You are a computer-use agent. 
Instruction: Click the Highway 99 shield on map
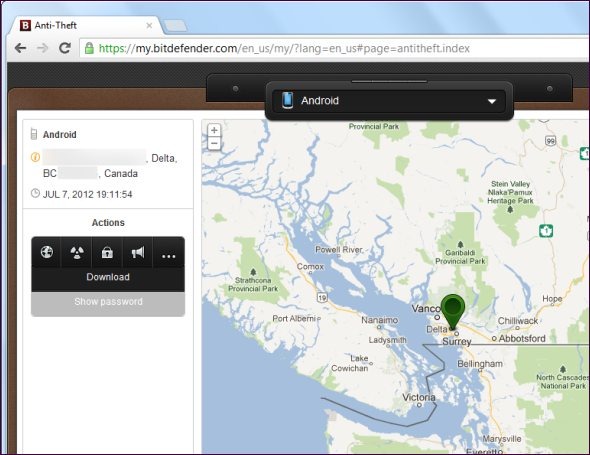pyautogui.click(x=550, y=141)
